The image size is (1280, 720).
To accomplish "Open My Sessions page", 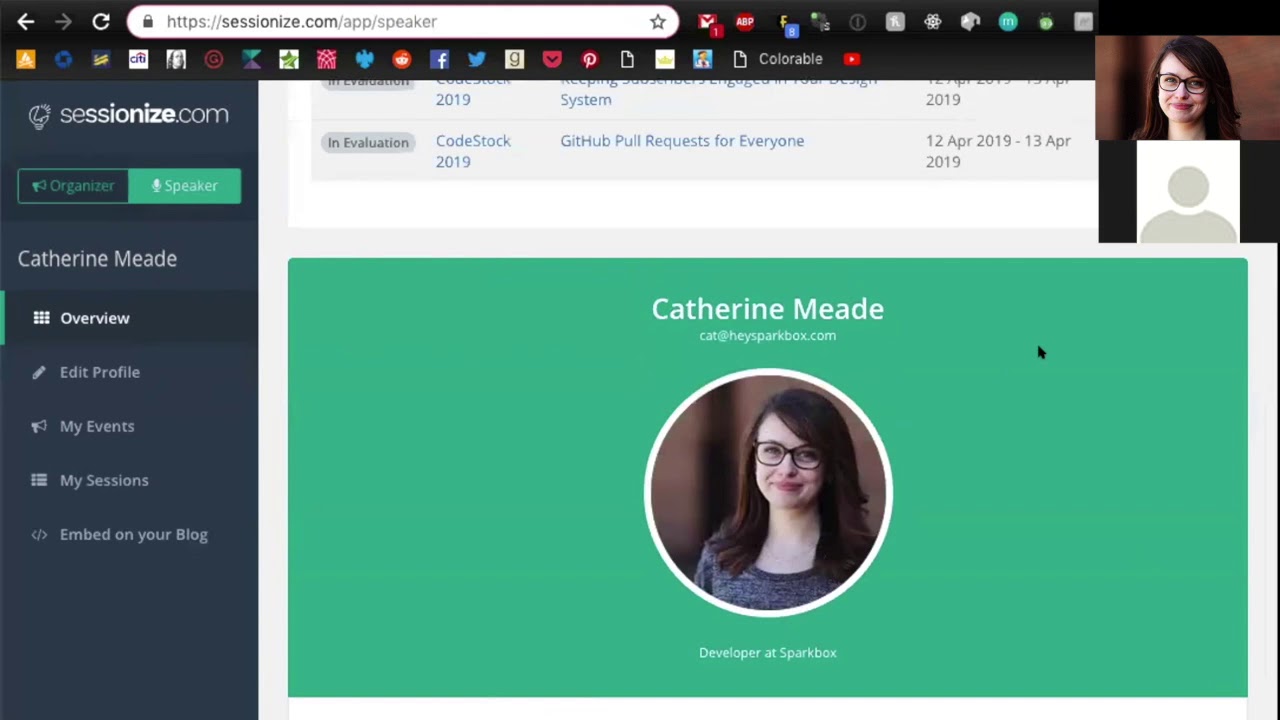I will [x=103, y=480].
